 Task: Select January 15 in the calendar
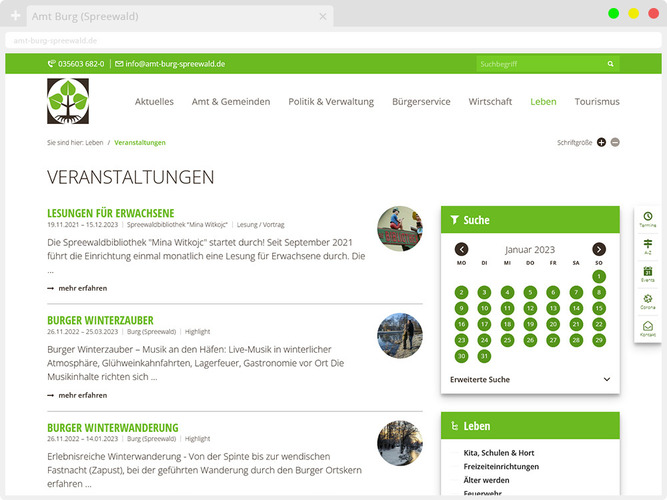(598, 308)
